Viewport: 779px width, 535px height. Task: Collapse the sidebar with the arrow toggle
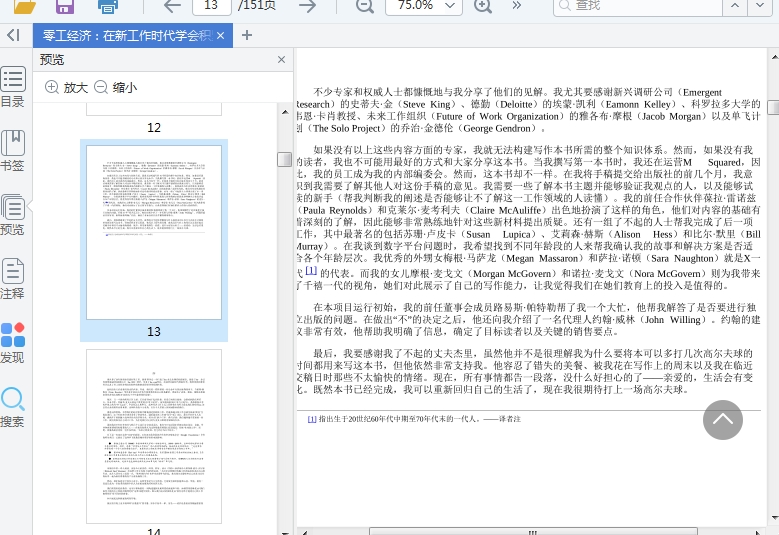[13, 36]
